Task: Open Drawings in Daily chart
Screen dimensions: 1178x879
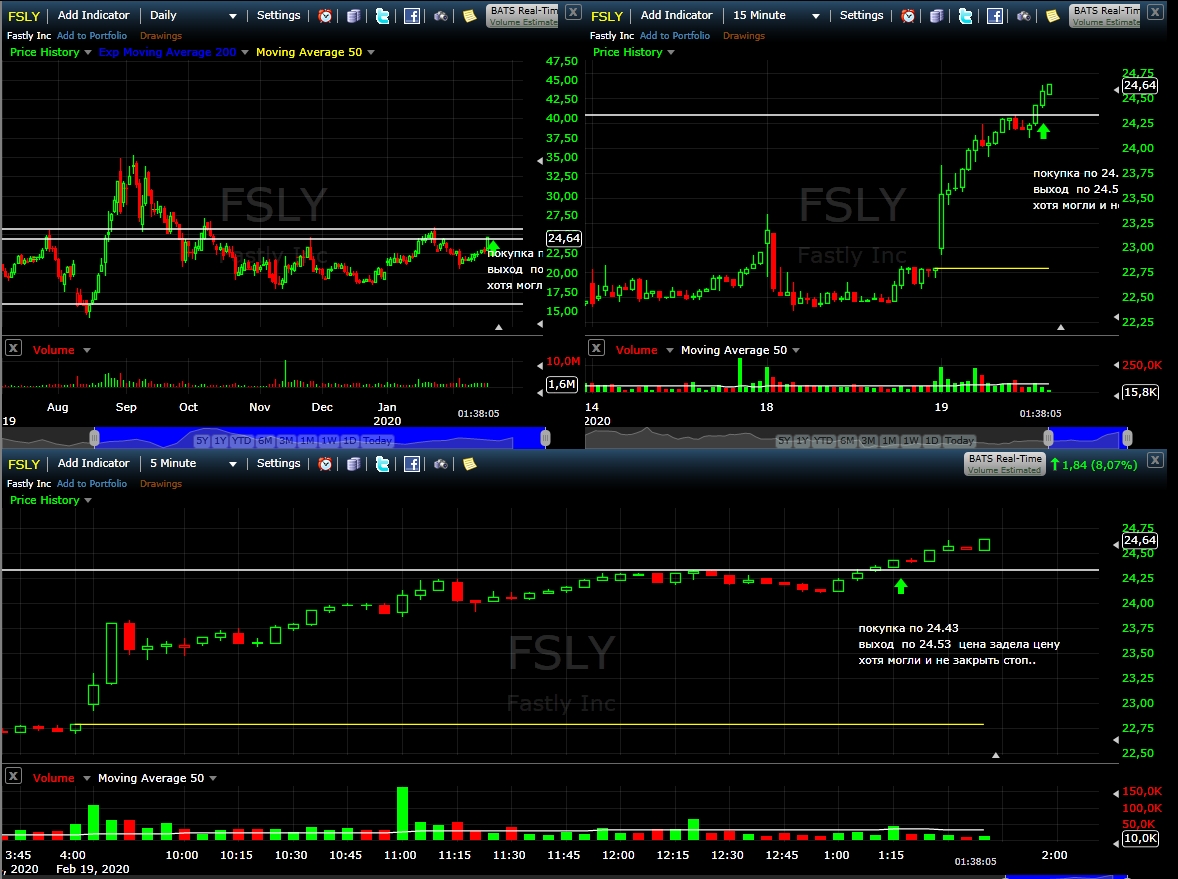Action: pos(161,35)
